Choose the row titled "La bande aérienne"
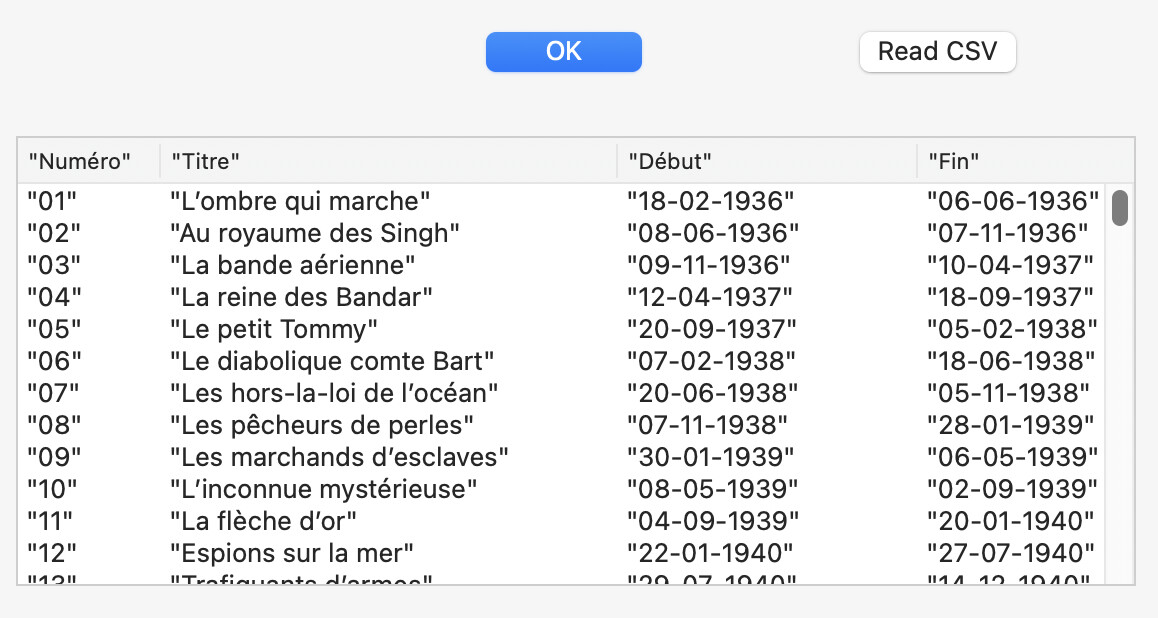The width and height of the screenshot is (1158, 618). click(292, 265)
